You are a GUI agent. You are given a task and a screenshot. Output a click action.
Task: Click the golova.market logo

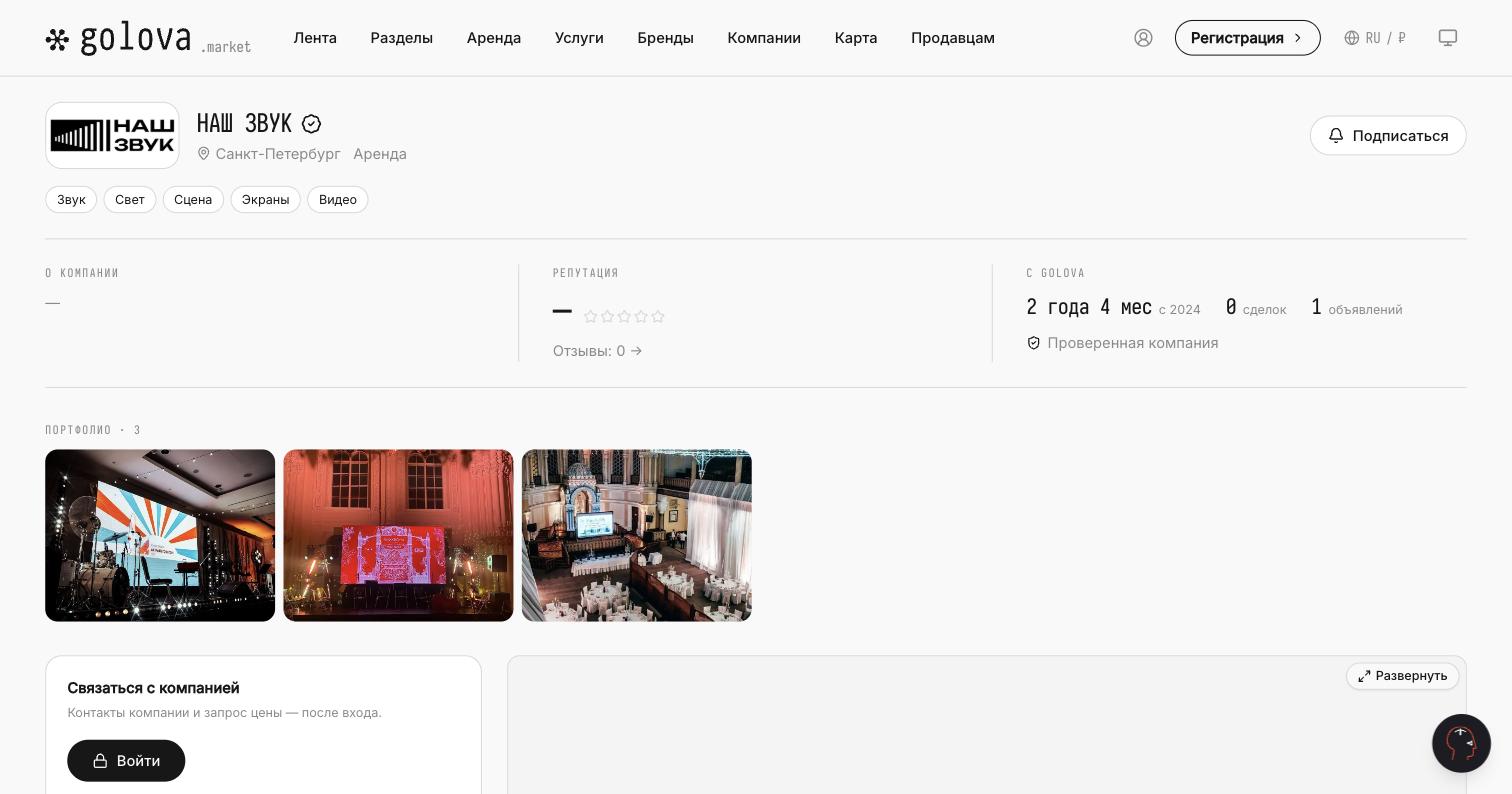click(148, 38)
